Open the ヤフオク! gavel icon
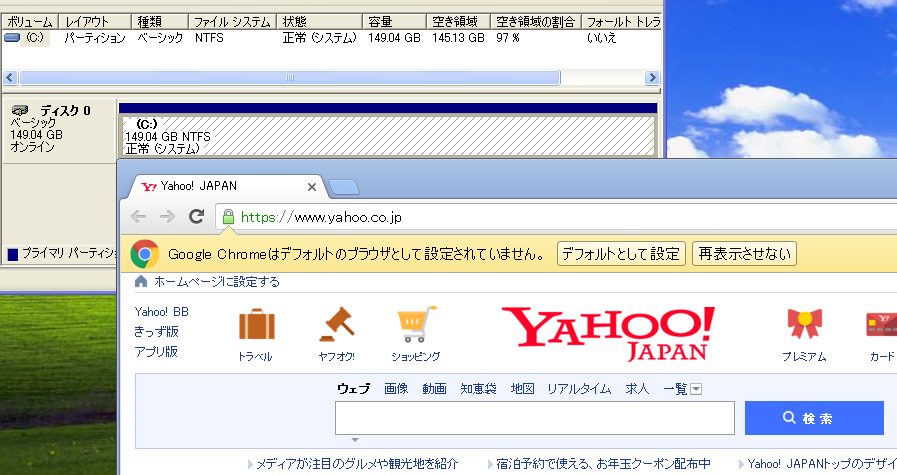The width and height of the screenshot is (897, 475). tap(337, 324)
